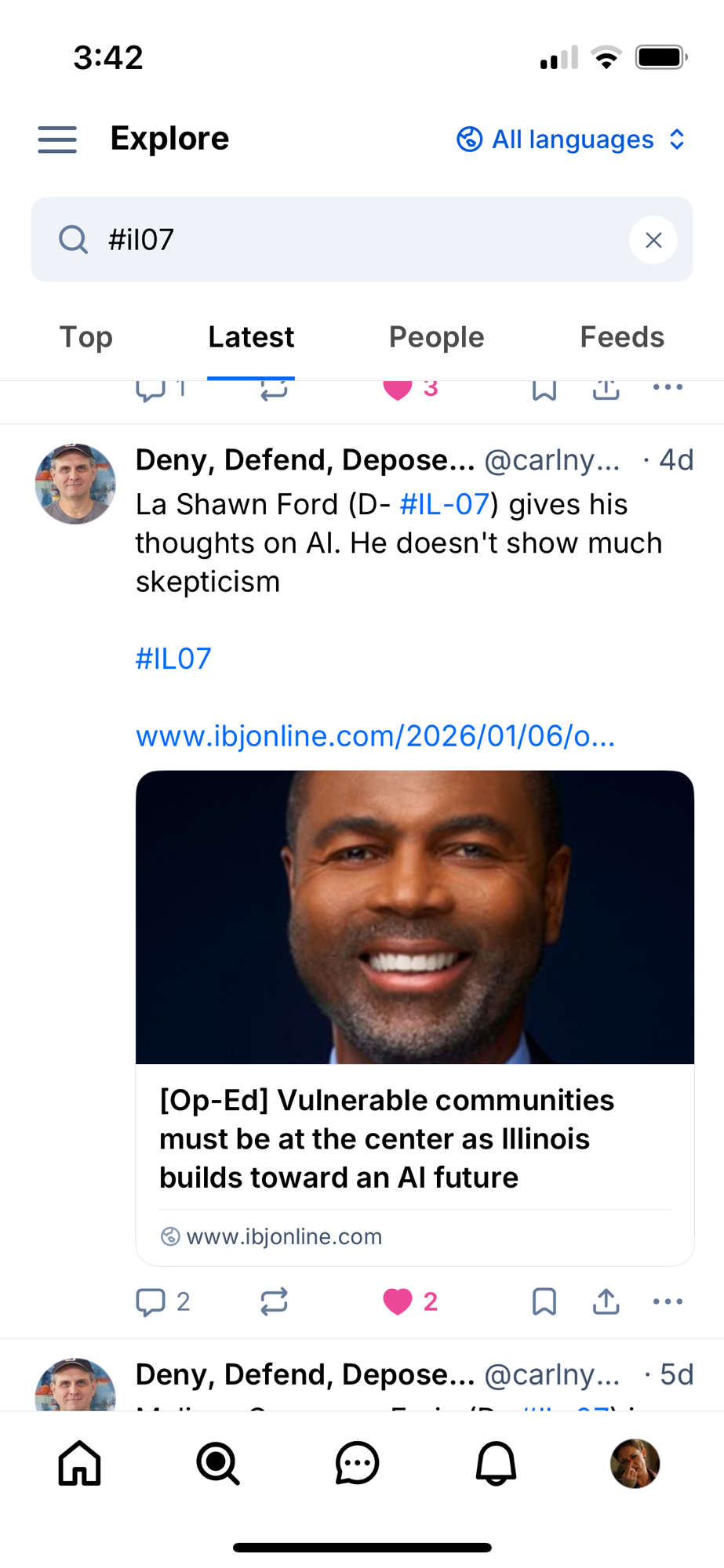
Task: Open the hamburger side menu
Action: click(57, 140)
